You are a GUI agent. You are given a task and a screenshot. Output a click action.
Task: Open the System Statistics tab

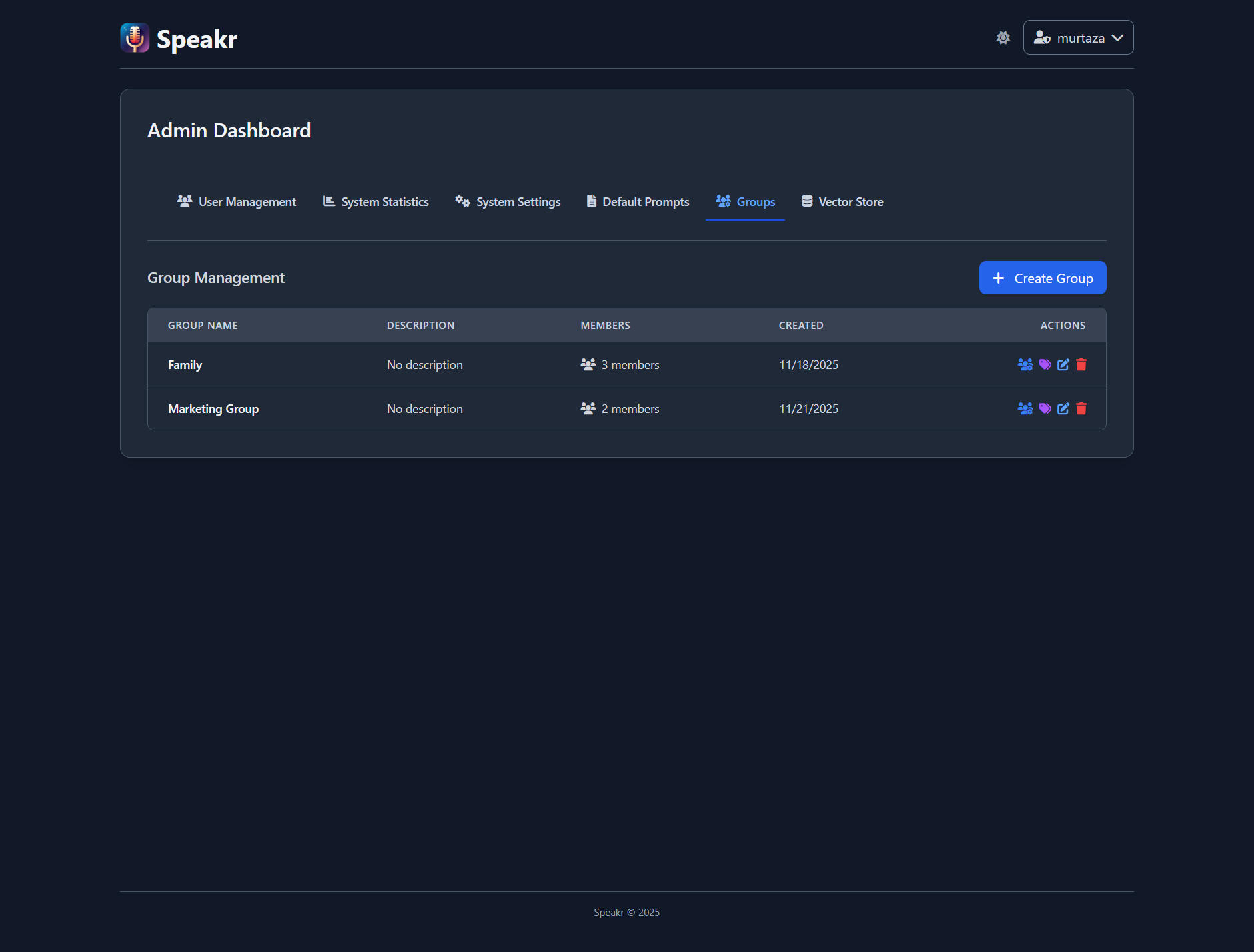click(376, 201)
